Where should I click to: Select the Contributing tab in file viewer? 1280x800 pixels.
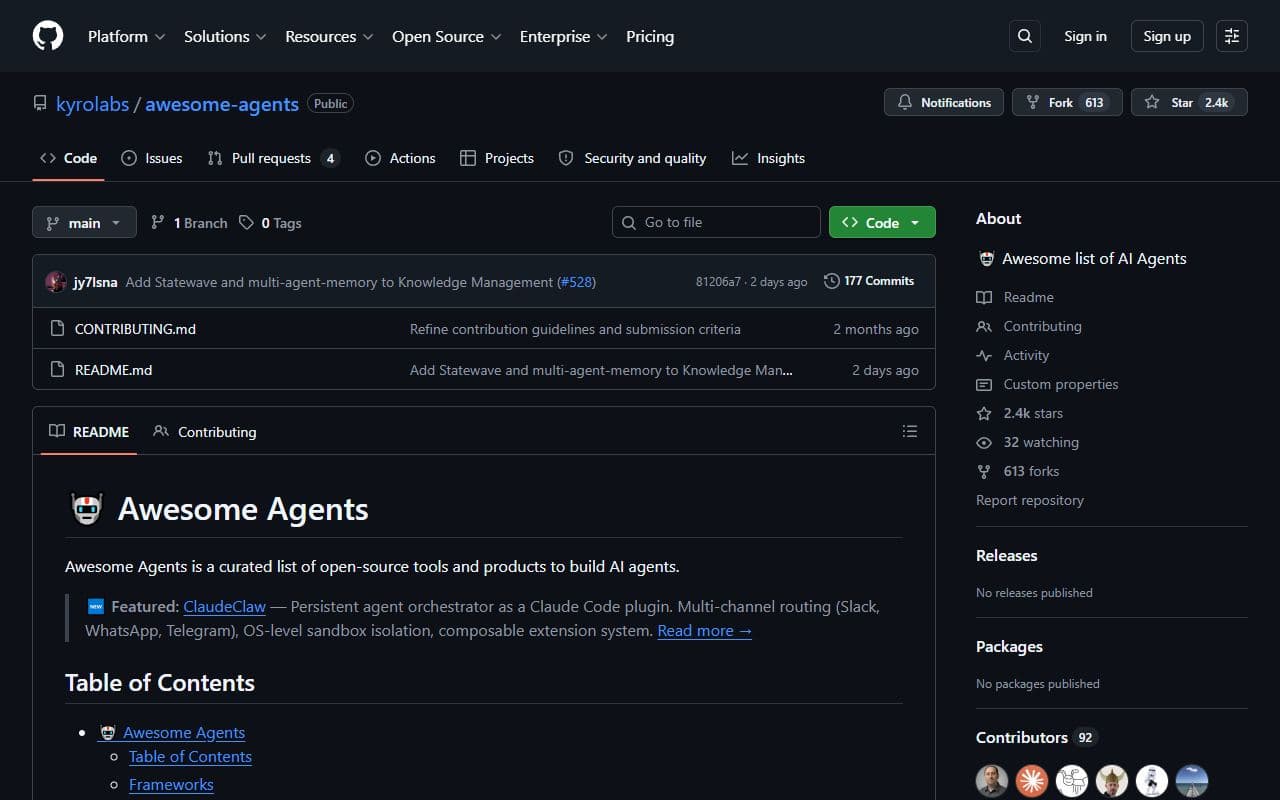(205, 432)
